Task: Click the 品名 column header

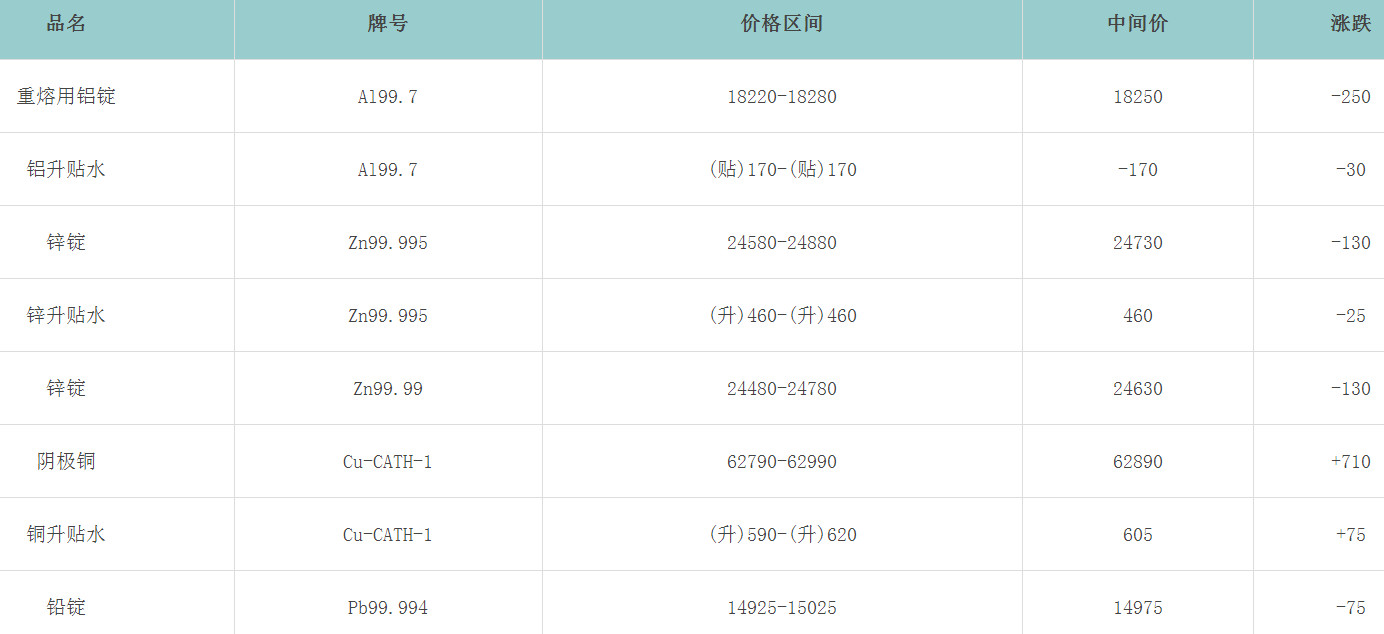Action: coord(66,24)
